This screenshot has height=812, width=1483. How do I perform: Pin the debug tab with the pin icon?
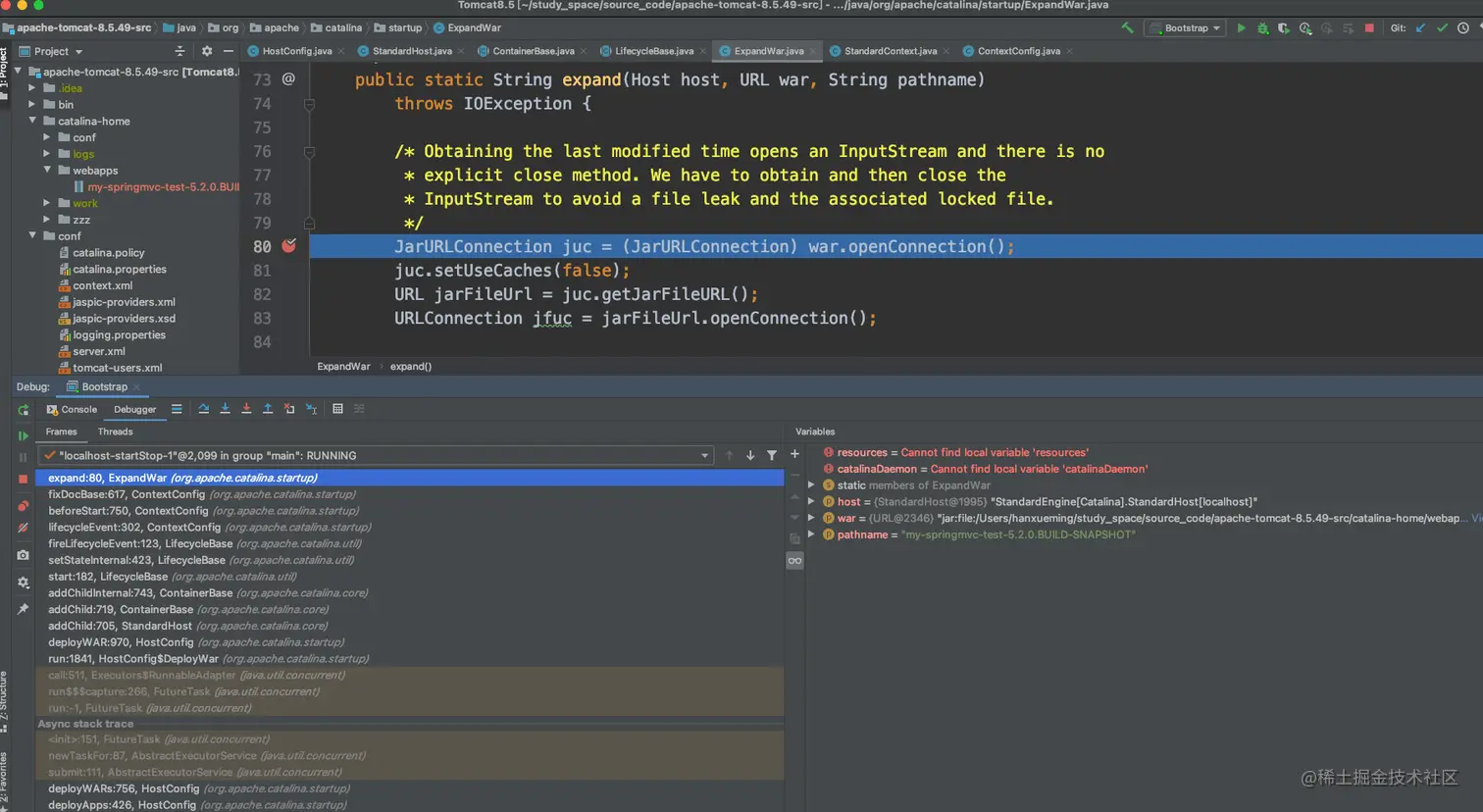point(24,609)
